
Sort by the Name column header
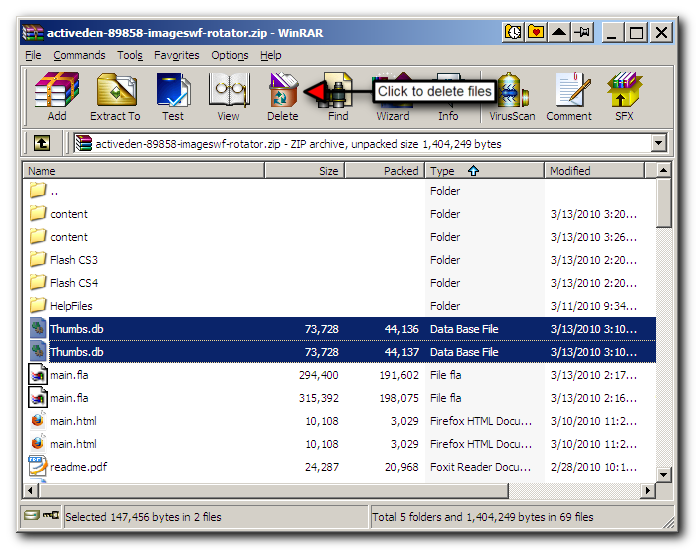point(143,170)
